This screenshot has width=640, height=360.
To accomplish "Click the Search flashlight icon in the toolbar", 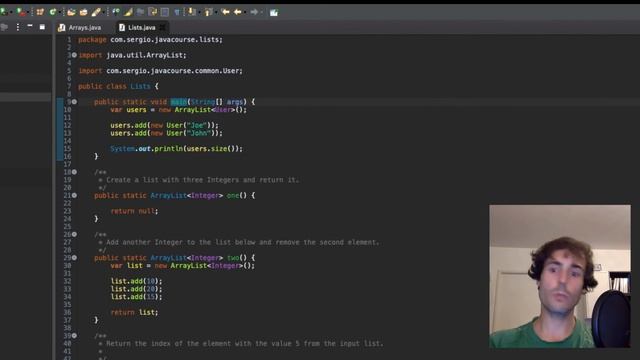I will [x=96, y=12].
